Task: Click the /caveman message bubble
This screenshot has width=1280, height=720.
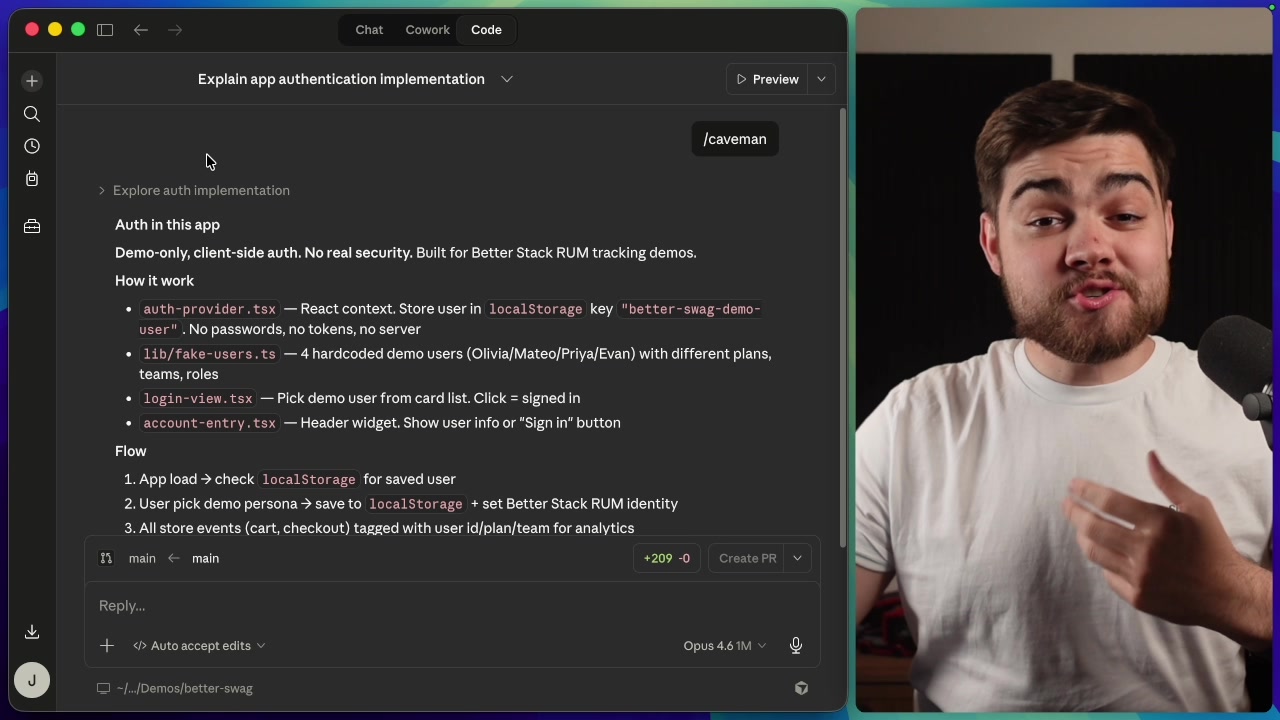Action: [735, 139]
